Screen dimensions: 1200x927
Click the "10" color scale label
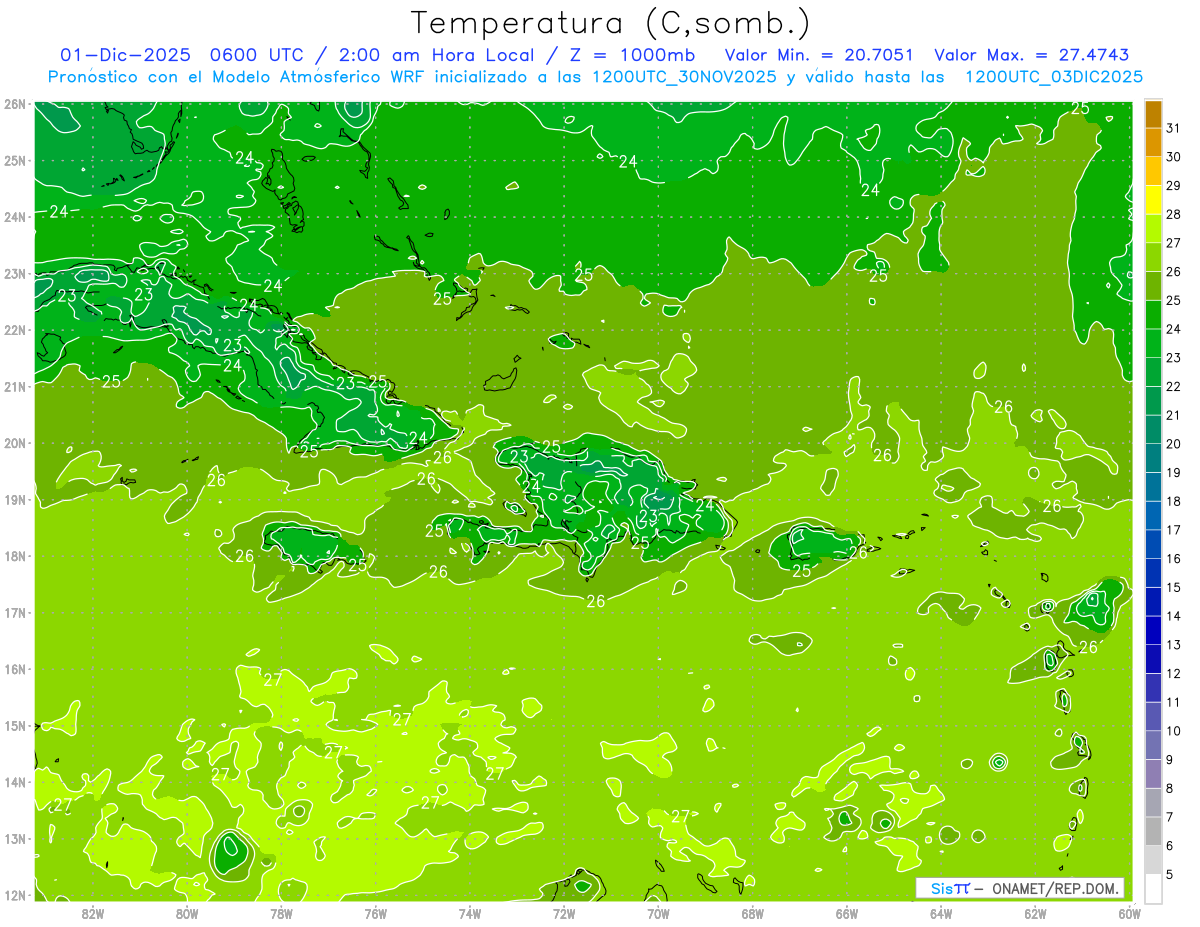coord(1174,731)
